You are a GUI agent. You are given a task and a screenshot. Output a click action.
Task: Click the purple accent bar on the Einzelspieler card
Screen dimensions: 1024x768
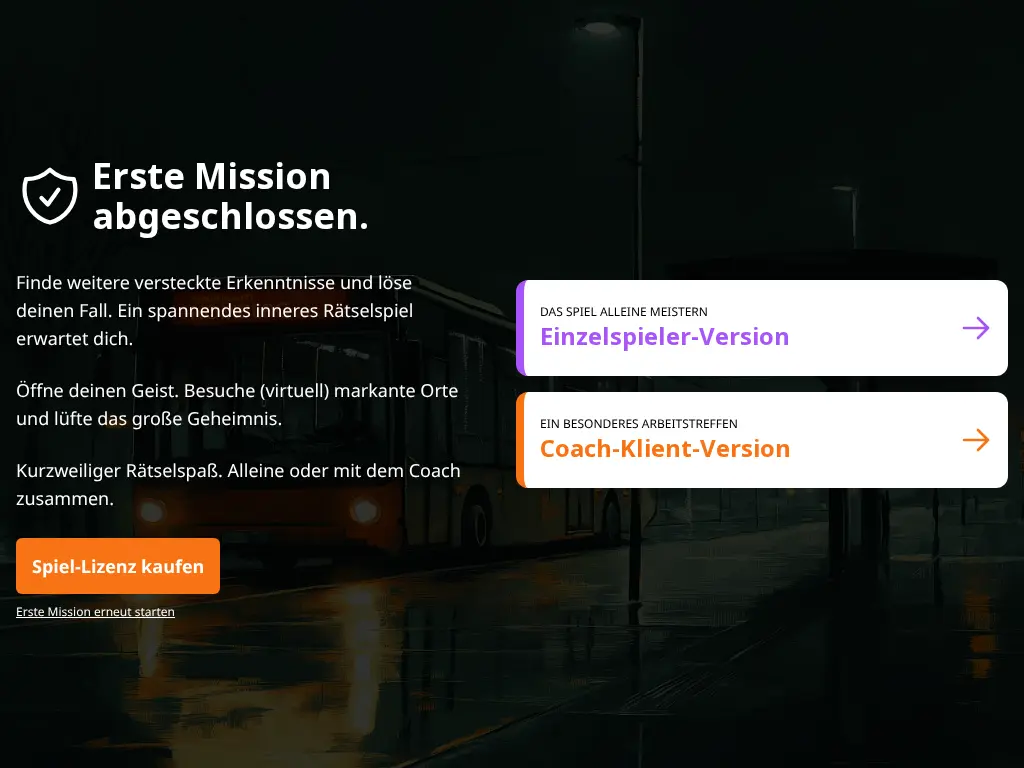(521, 328)
